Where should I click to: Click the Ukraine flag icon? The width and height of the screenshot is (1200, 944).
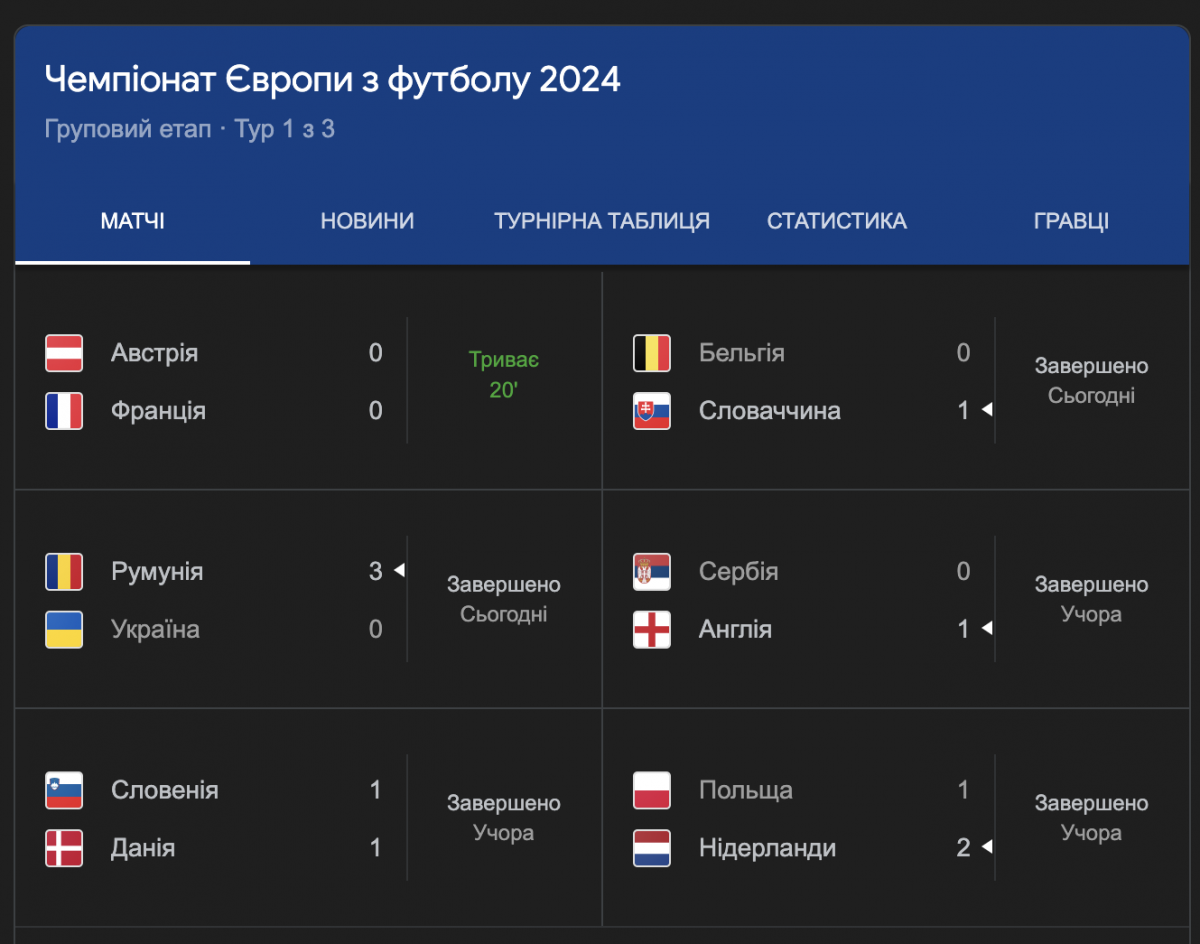pyautogui.click(x=64, y=630)
